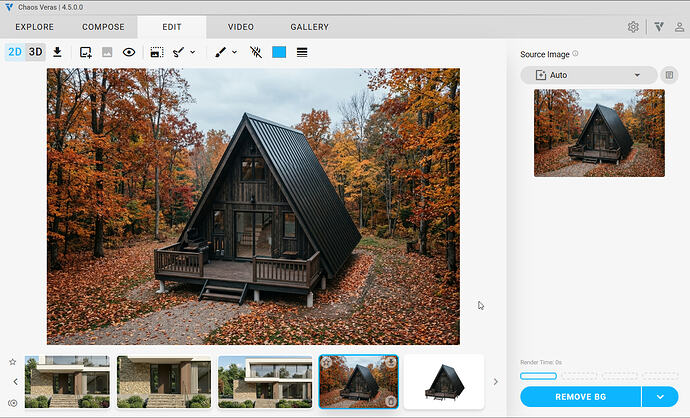This screenshot has width=690, height=418.
Task: Click the crossed-out vegetation icon
Action: (x=256, y=52)
